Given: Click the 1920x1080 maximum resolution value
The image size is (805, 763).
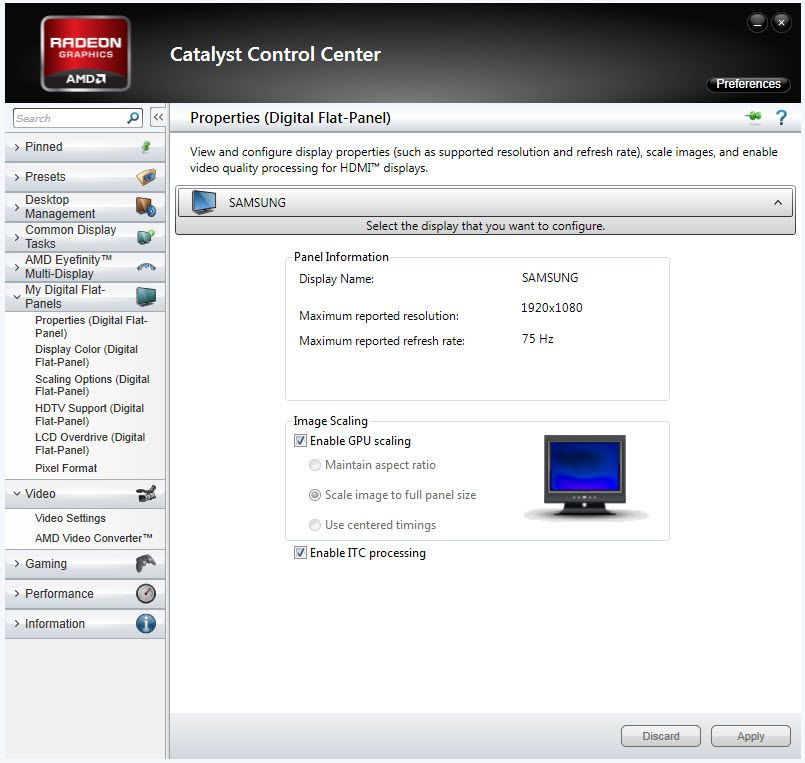Looking at the screenshot, I should [x=551, y=308].
